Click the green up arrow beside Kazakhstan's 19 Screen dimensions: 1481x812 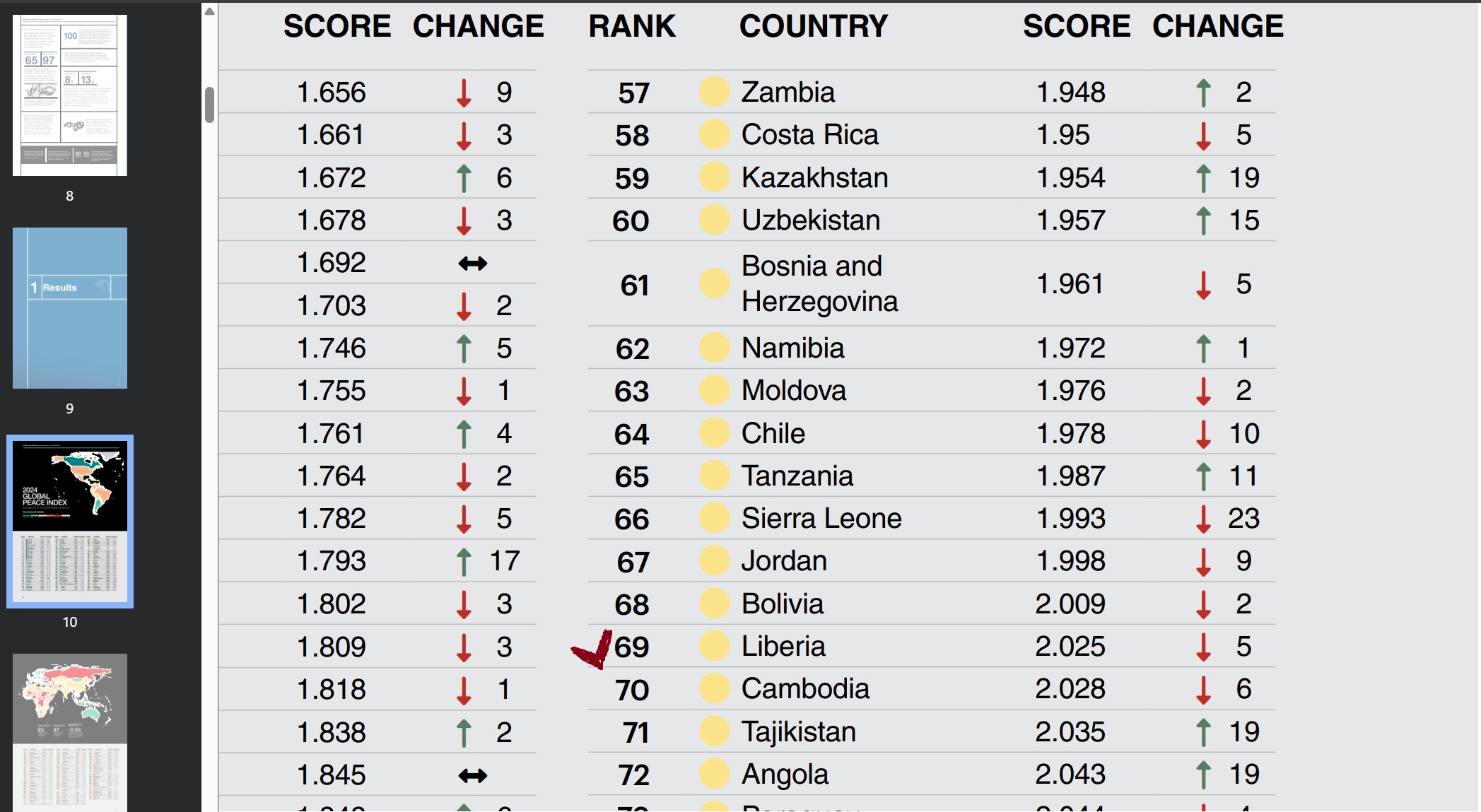[1203, 178]
